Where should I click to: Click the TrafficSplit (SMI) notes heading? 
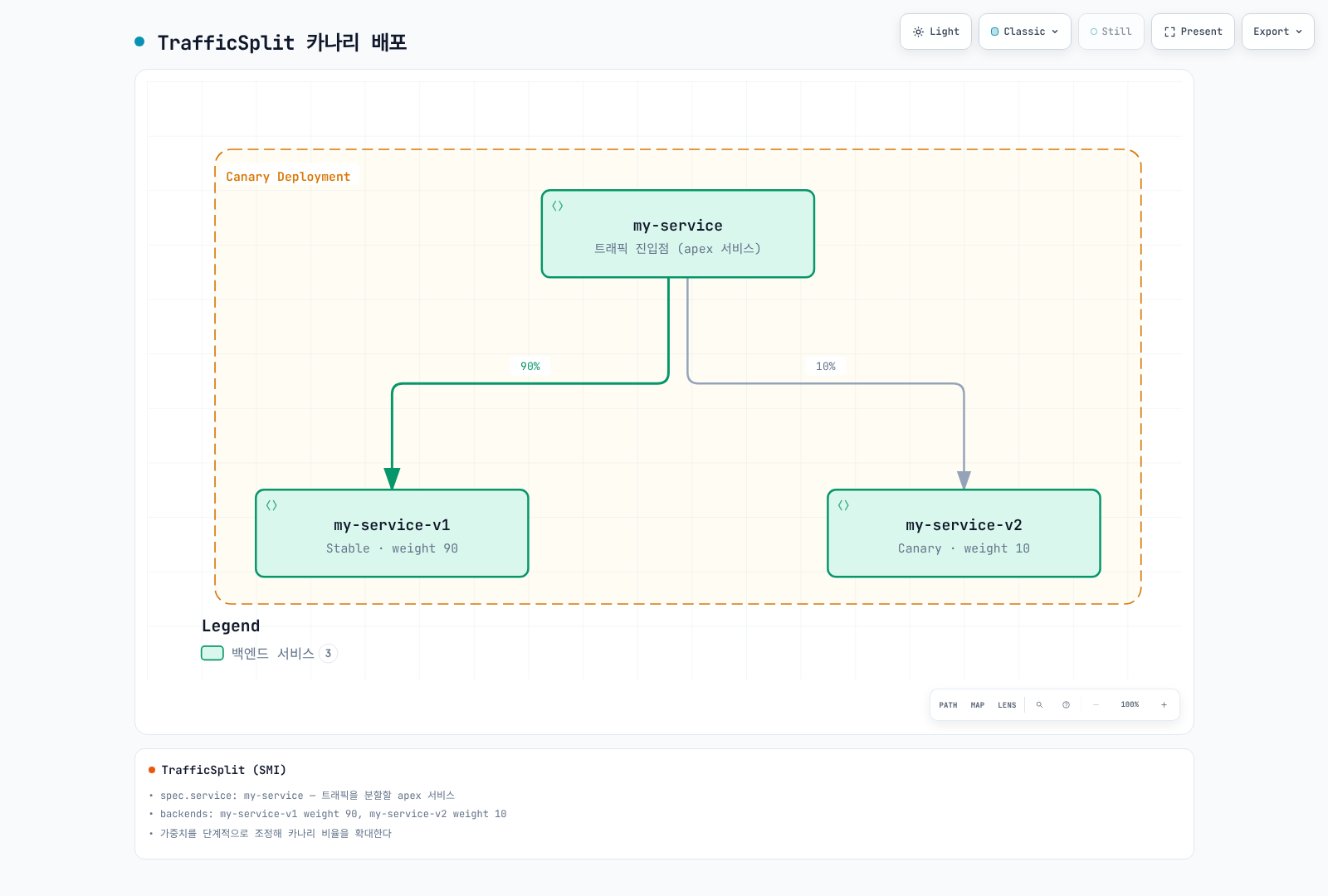(x=224, y=770)
